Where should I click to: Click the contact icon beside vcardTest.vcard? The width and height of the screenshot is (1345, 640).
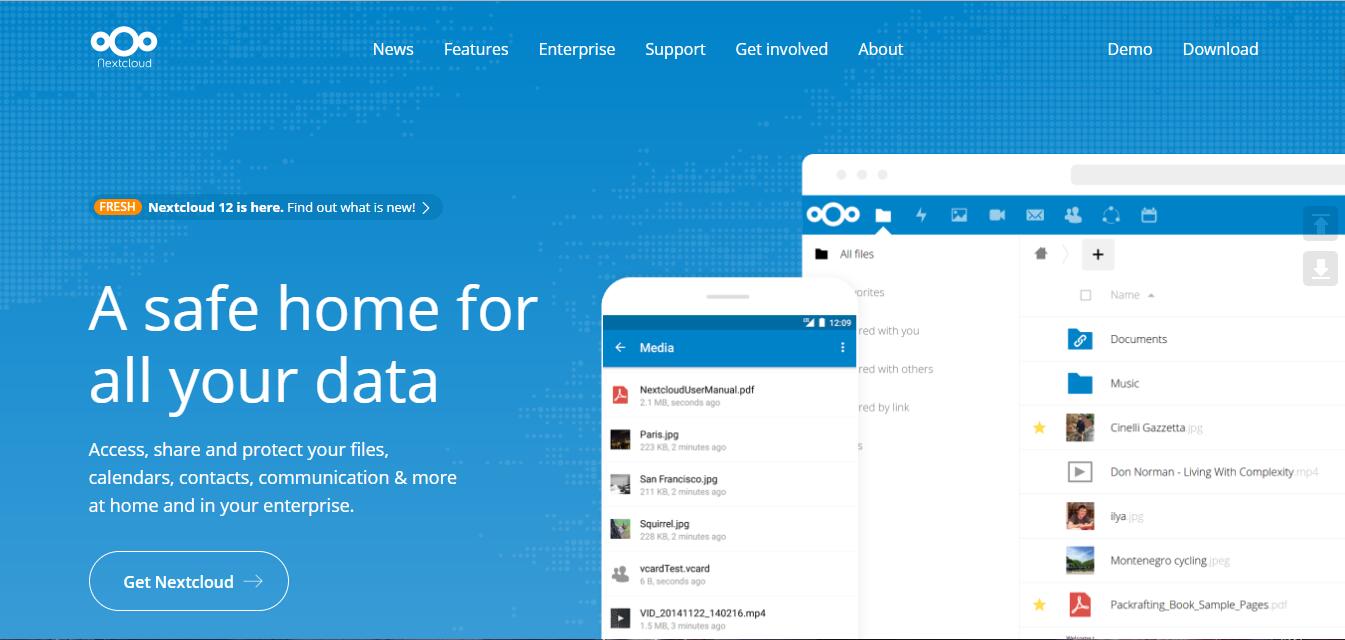click(620, 574)
